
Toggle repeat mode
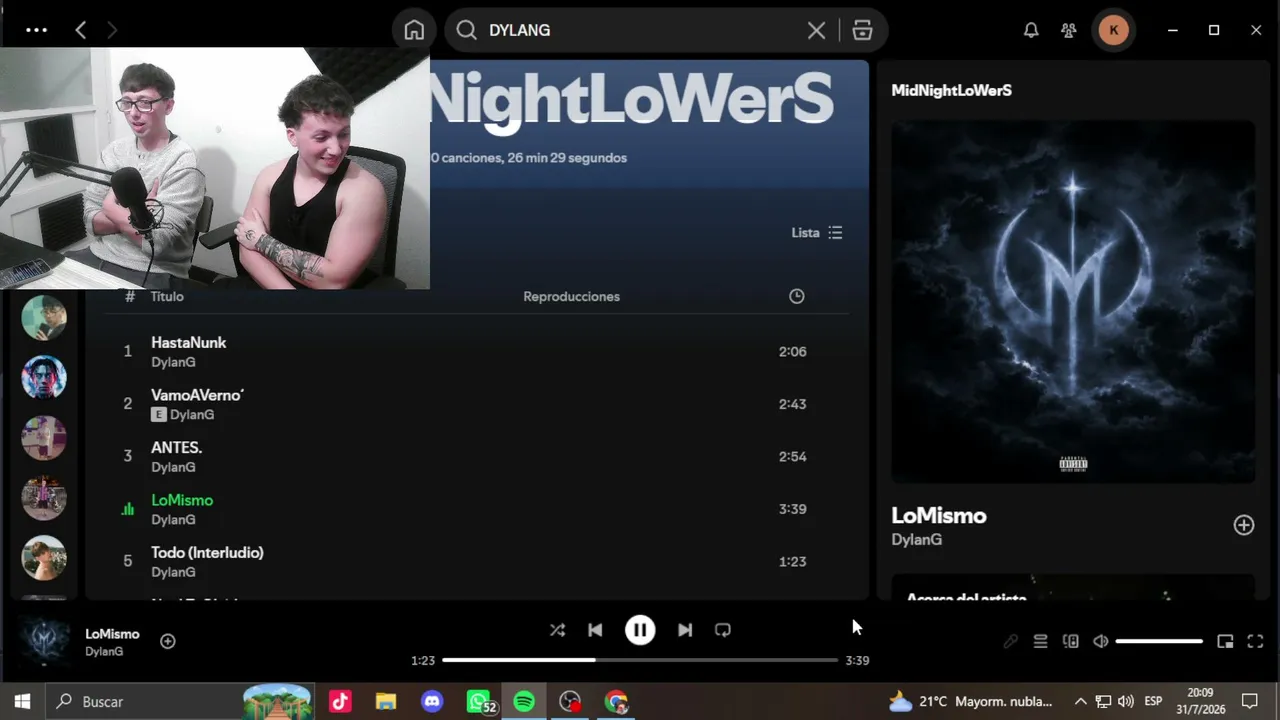coord(723,630)
